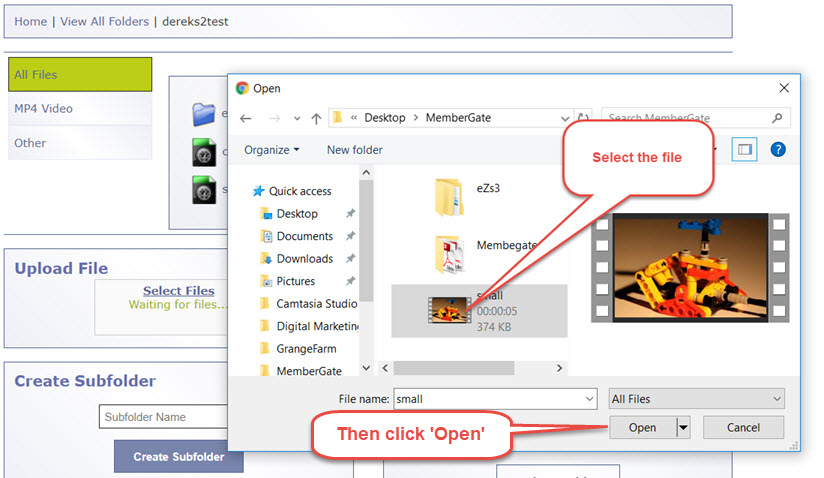The width and height of the screenshot is (824, 478).
Task: Click the Chrome icon in dialog title
Action: pos(242,88)
